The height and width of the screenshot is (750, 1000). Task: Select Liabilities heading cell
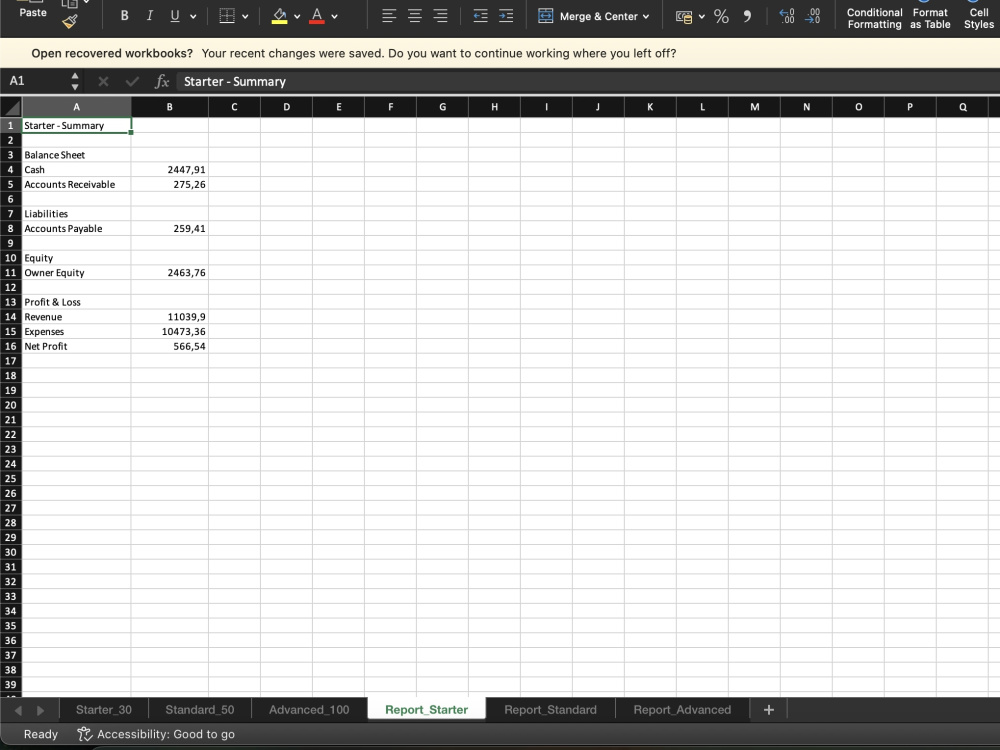[77, 214]
